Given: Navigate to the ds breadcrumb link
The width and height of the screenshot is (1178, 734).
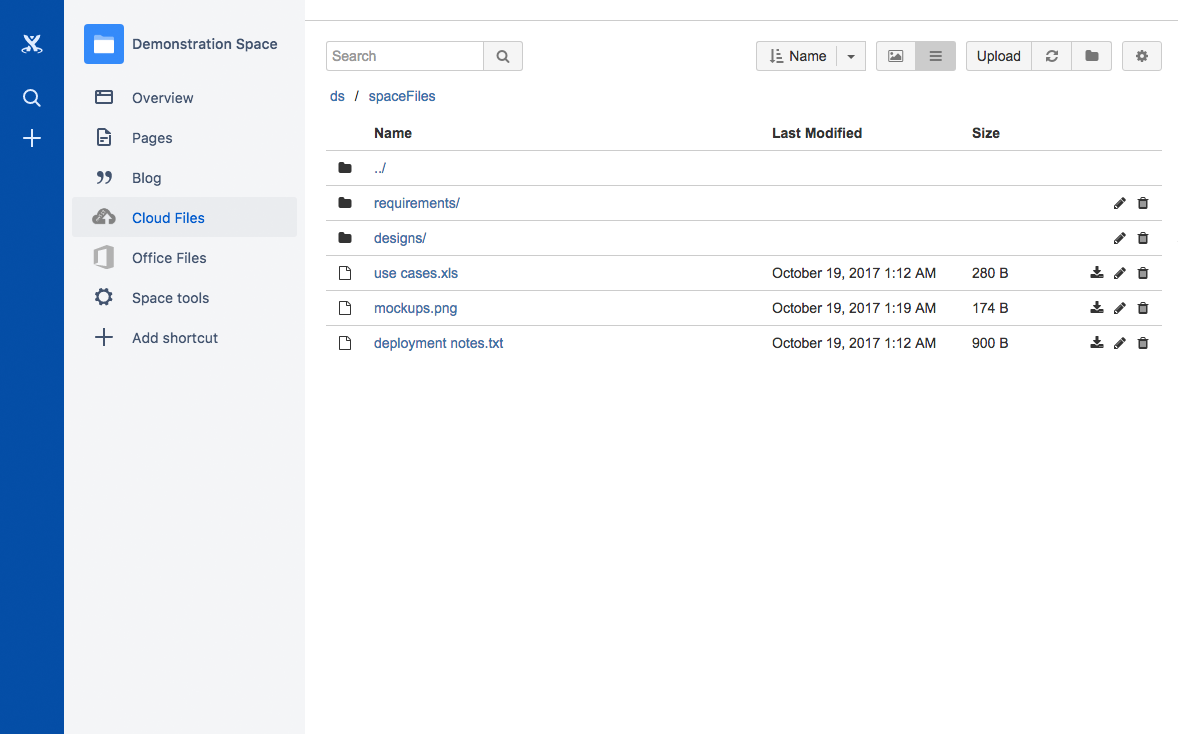Looking at the screenshot, I should tap(337, 96).
